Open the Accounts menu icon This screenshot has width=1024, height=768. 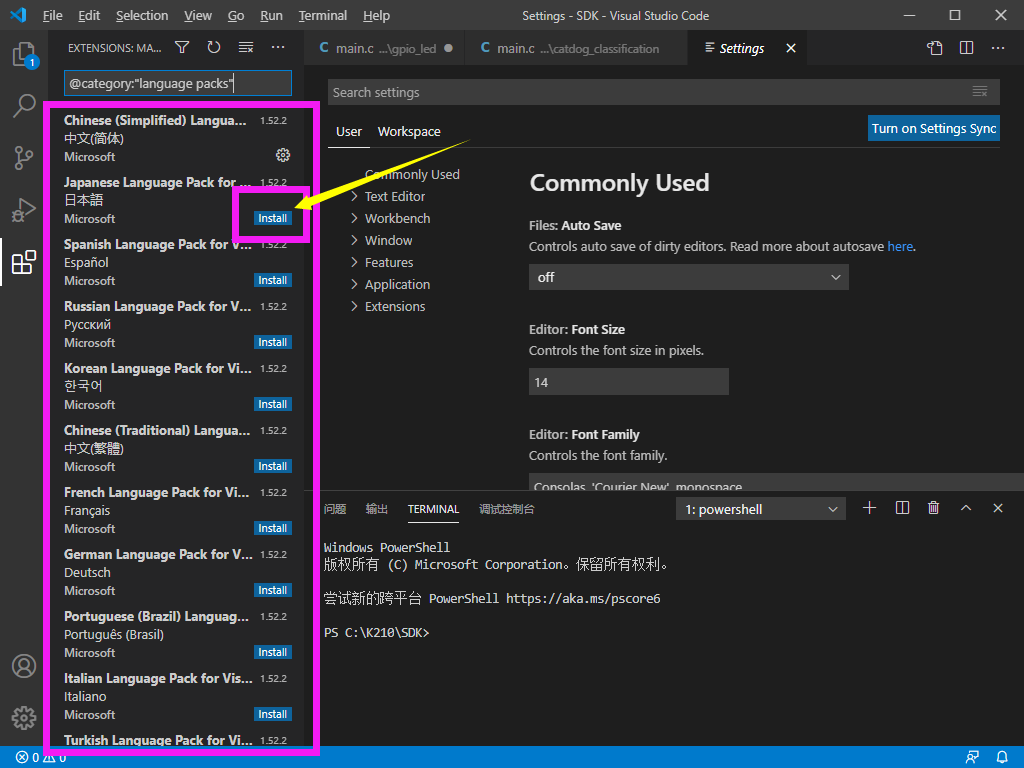pos(24,666)
